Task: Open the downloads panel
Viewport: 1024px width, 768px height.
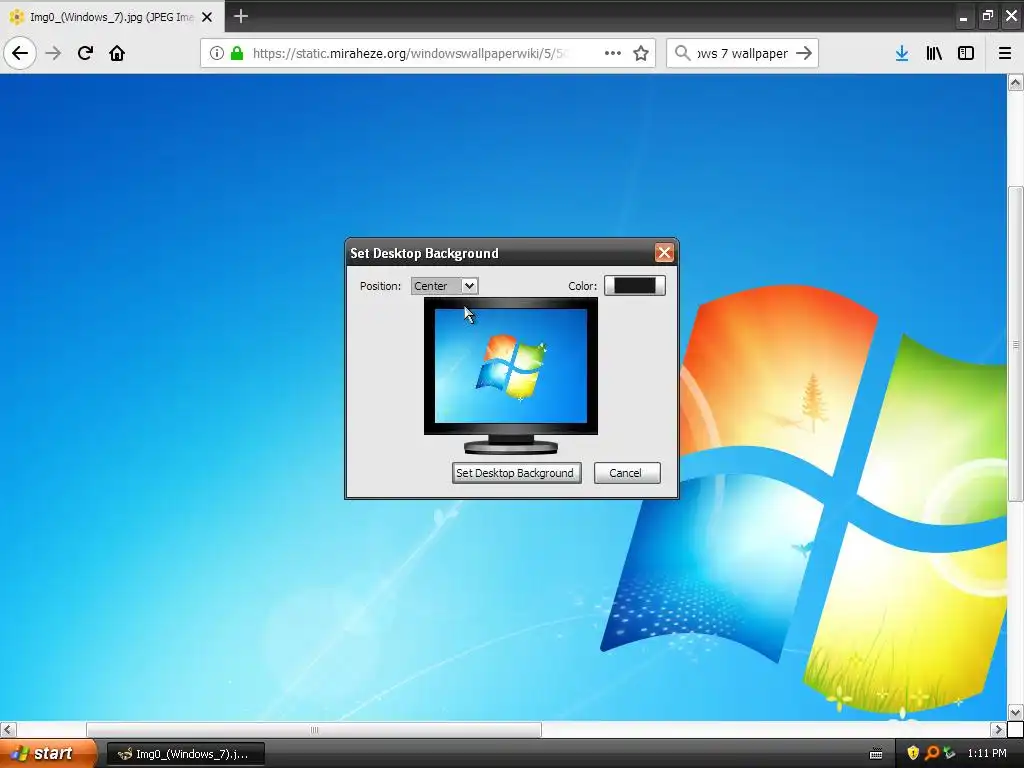Action: [x=902, y=53]
